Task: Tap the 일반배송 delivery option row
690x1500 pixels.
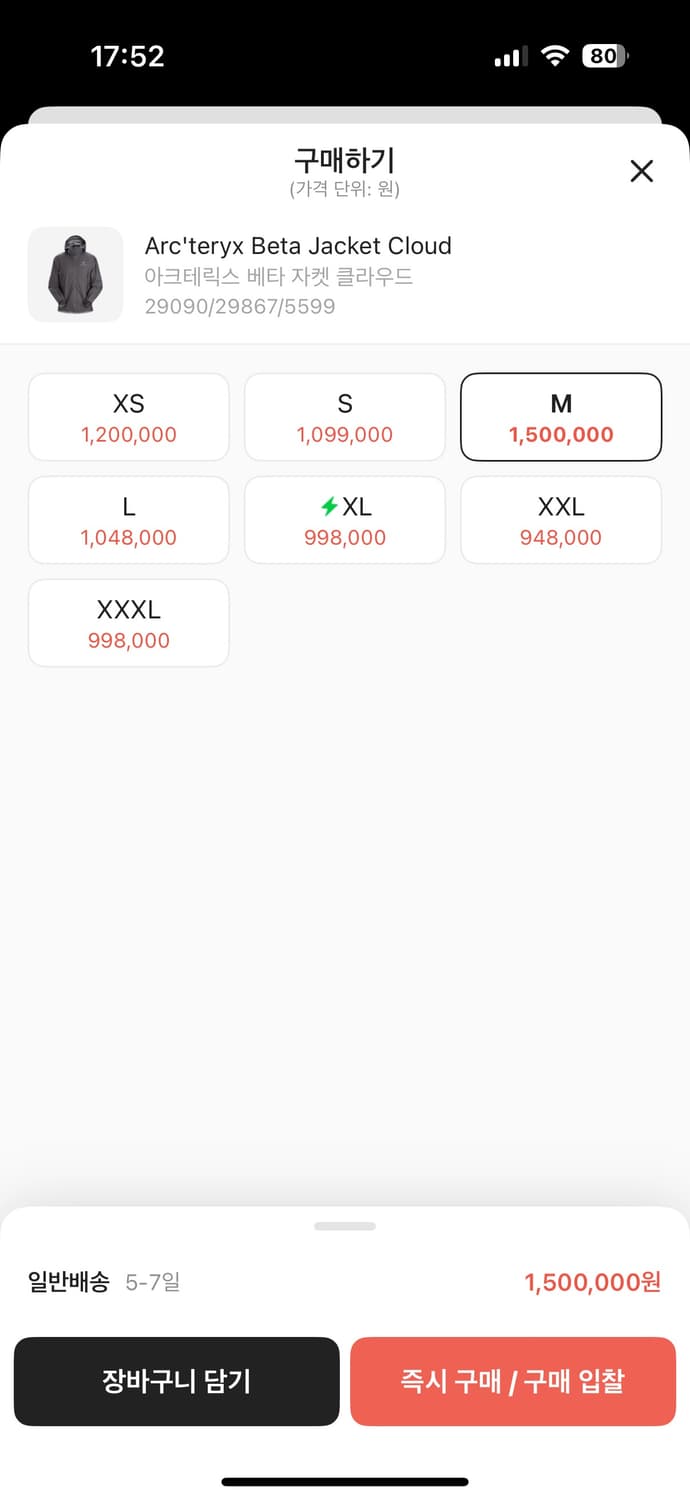Action: click(x=104, y=1282)
